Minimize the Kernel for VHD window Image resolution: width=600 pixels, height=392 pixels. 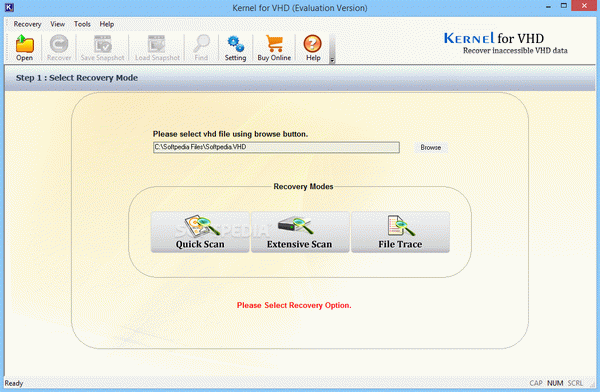coord(549,7)
